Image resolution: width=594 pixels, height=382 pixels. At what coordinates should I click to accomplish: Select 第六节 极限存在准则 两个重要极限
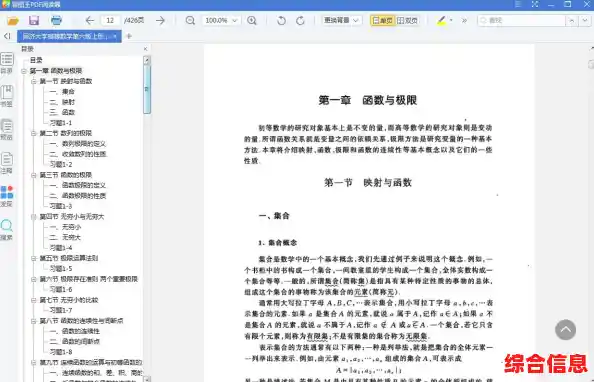point(89,279)
